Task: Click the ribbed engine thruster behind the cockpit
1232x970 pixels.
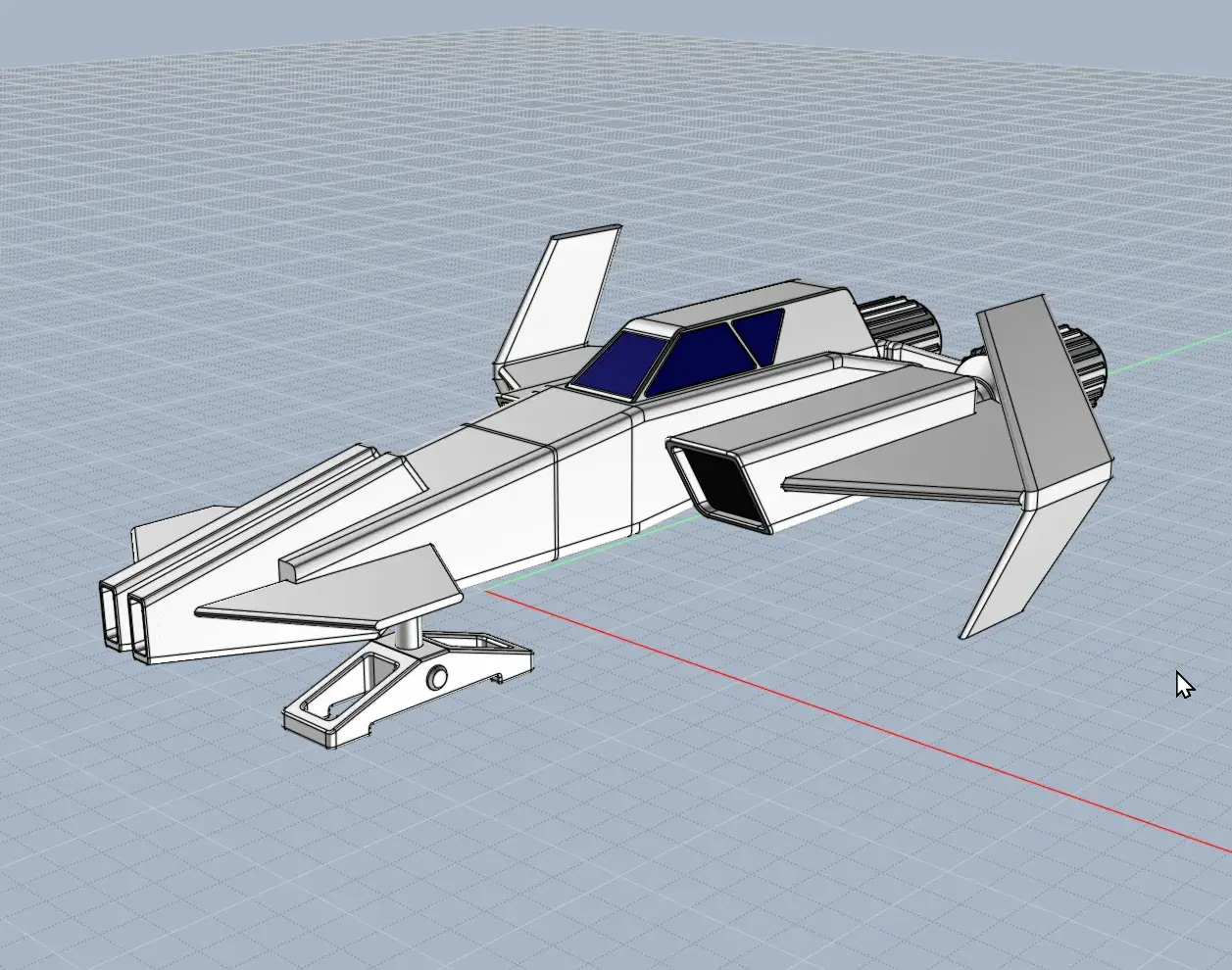Action: 898,321
